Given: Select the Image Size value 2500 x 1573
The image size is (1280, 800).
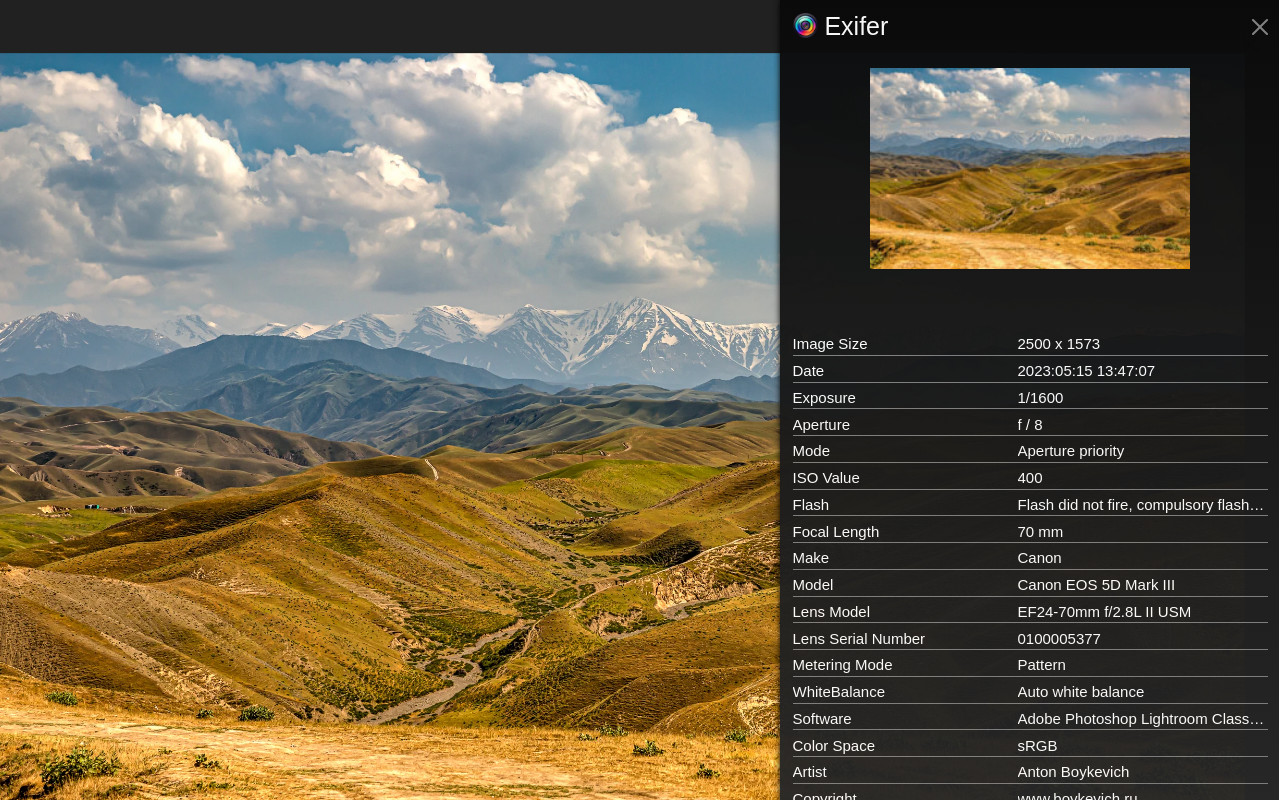Looking at the screenshot, I should pos(1058,344).
